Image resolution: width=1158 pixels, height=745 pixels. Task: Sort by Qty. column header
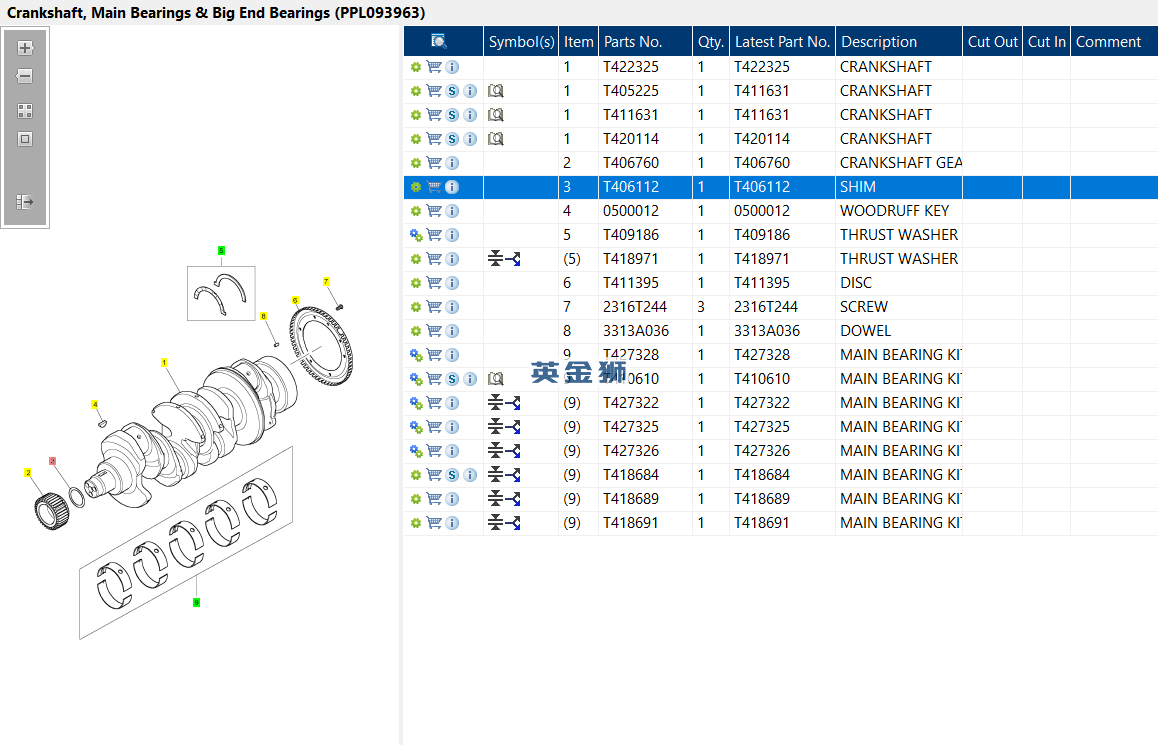tap(710, 41)
